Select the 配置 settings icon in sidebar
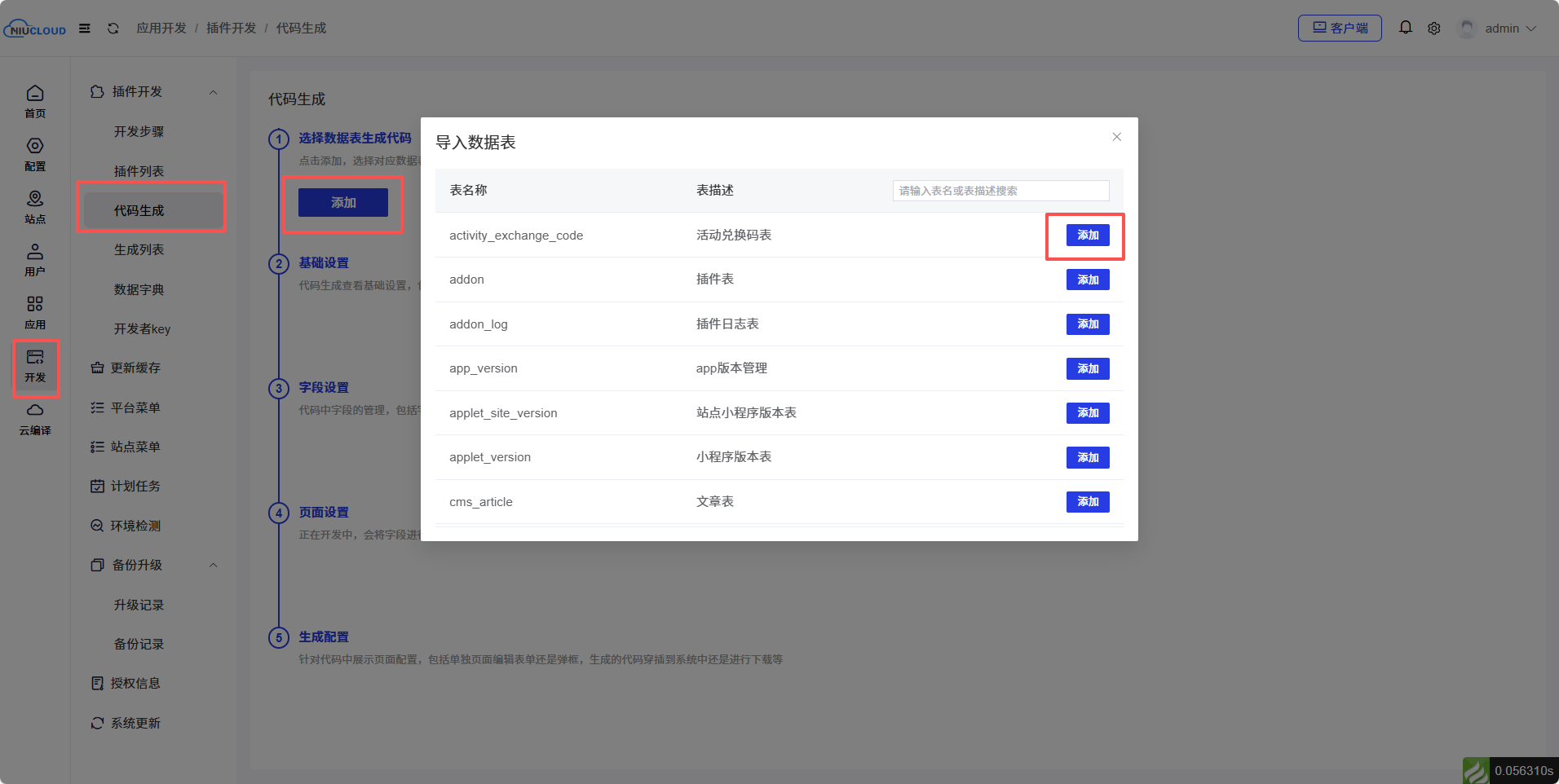 coord(35,154)
